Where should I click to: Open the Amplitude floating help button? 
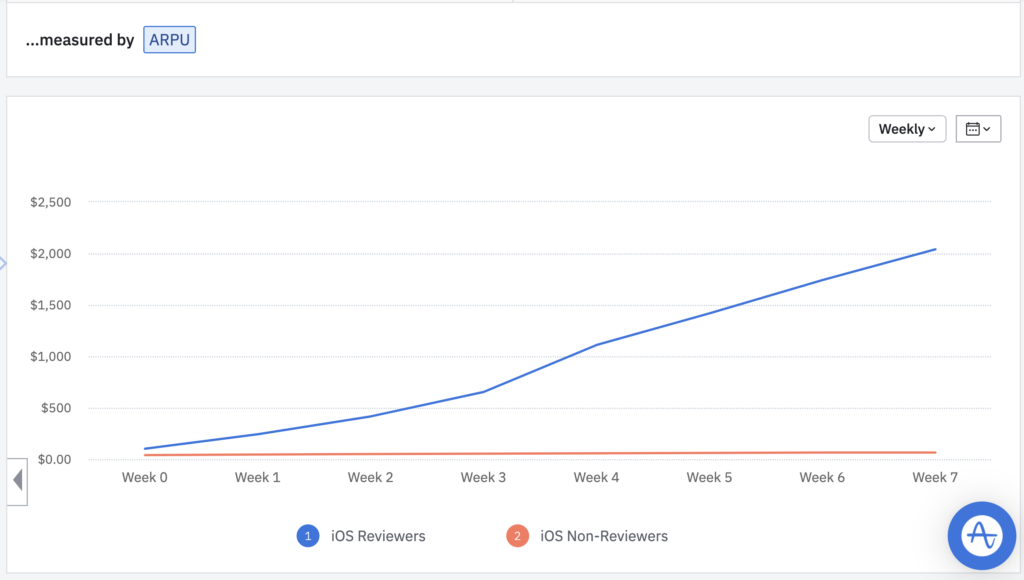[x=981, y=535]
